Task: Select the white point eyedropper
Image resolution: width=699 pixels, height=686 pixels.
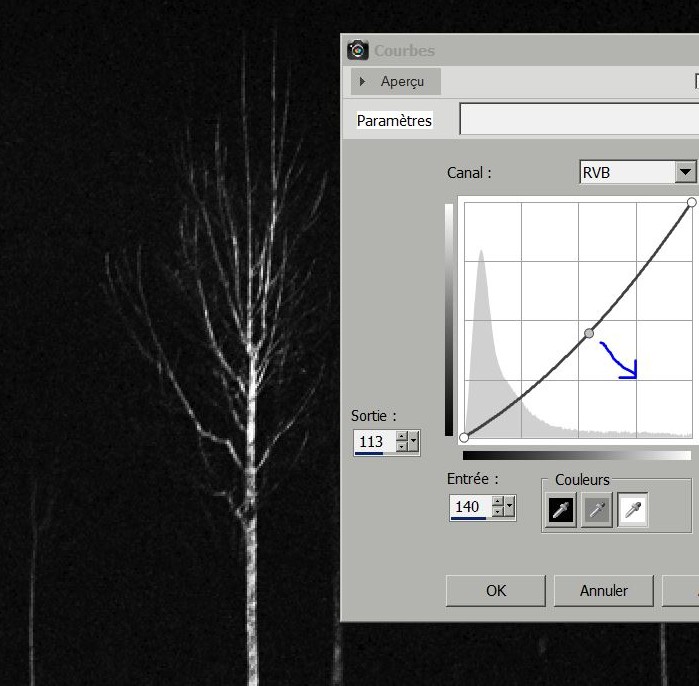Action: point(632,510)
